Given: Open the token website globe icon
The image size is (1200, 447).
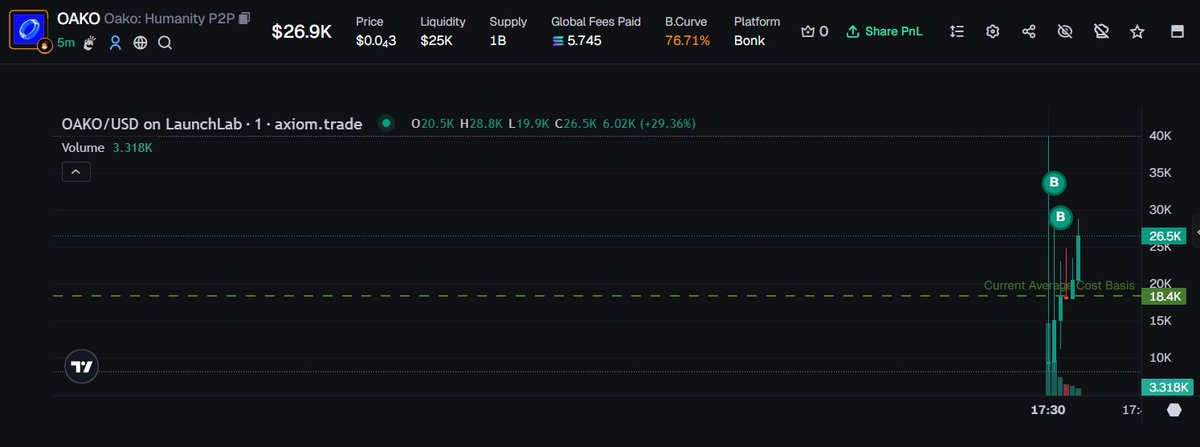Looking at the screenshot, I should 140,42.
